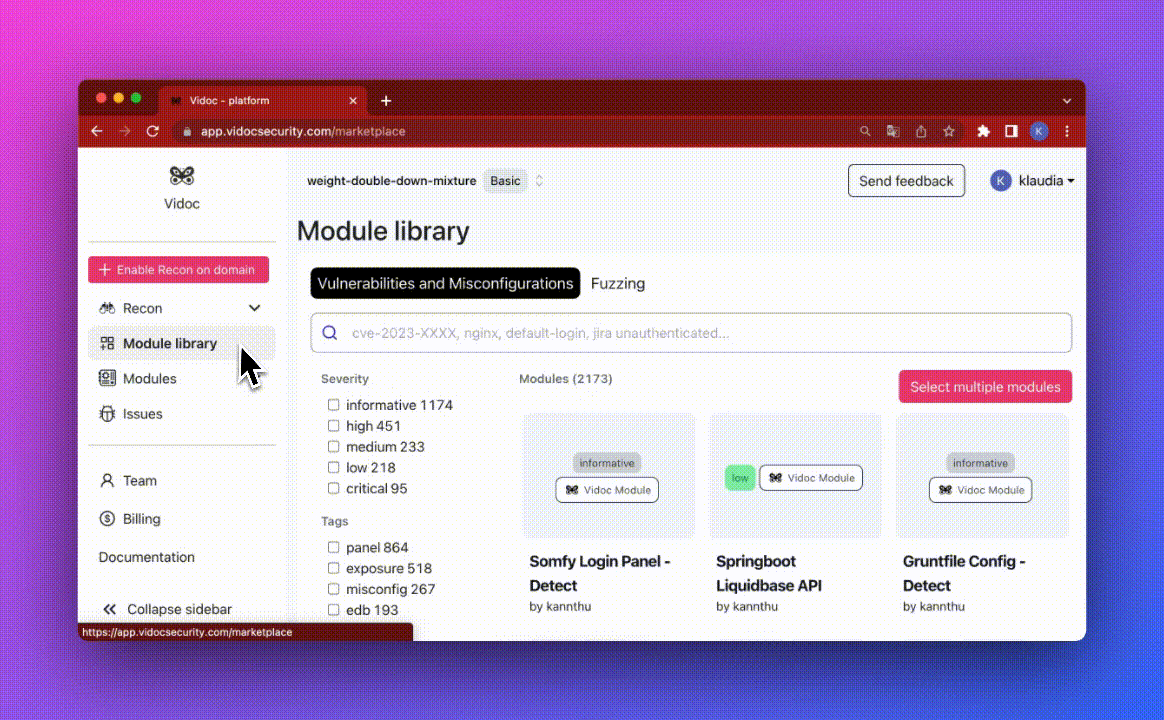1164x720 pixels.
Task: Open the browser extensions puzzle icon
Action: (983, 131)
